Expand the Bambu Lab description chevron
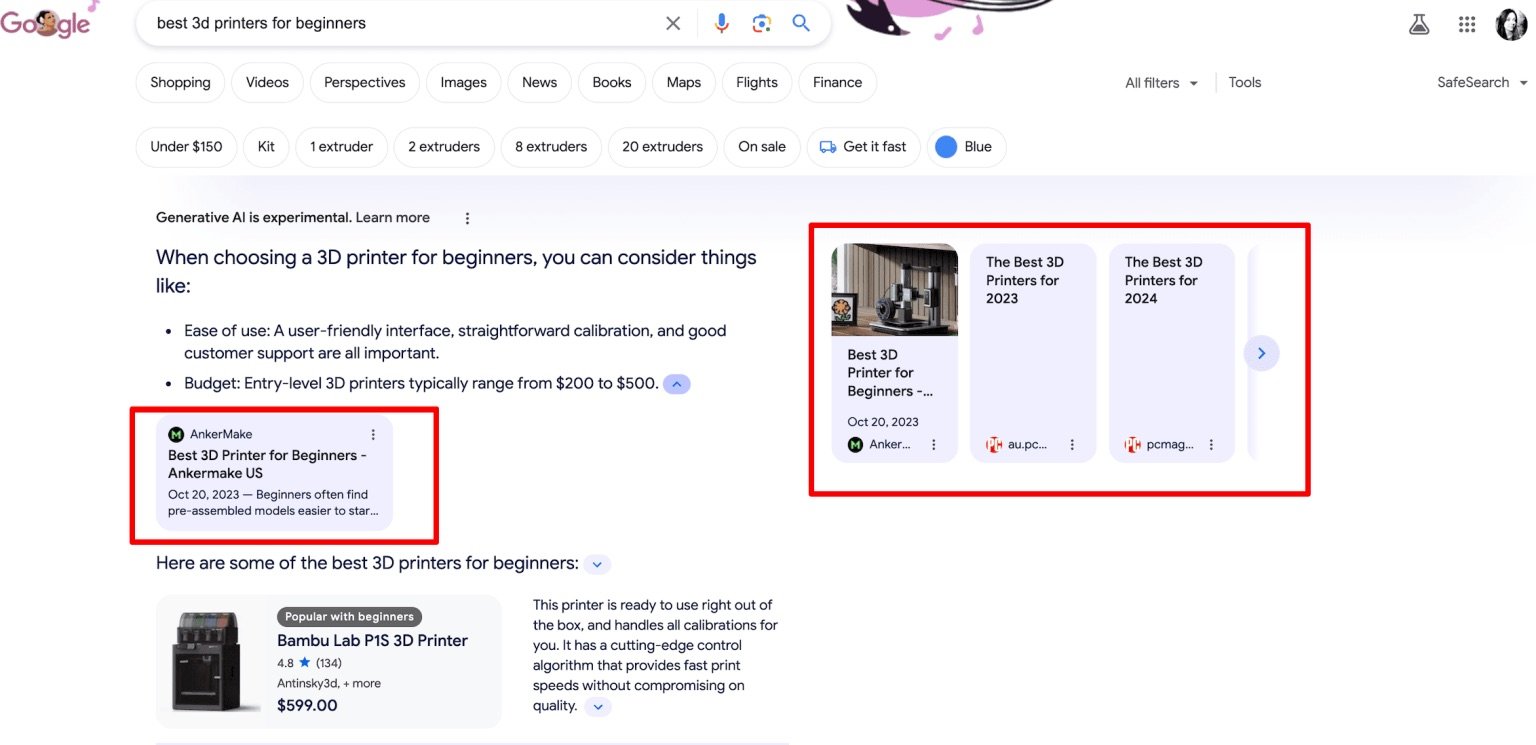The height and width of the screenshot is (745, 1536). click(x=597, y=707)
